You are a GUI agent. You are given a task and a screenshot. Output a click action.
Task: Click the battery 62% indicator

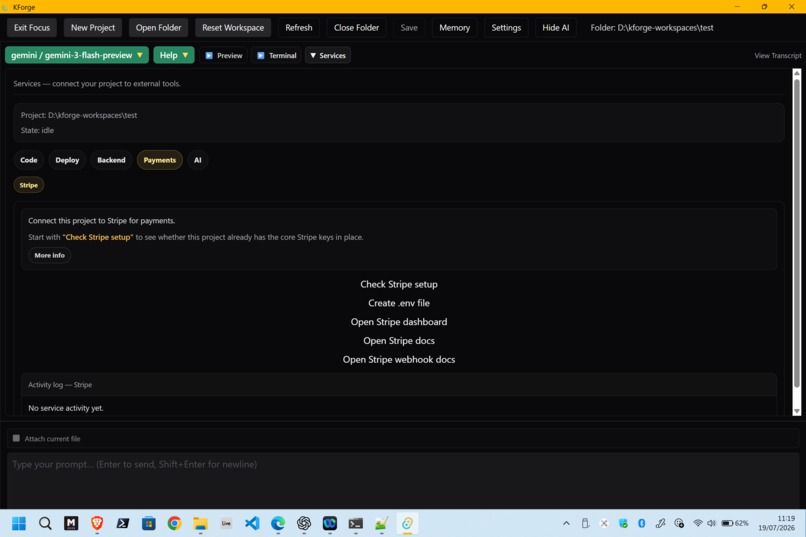tap(735, 523)
